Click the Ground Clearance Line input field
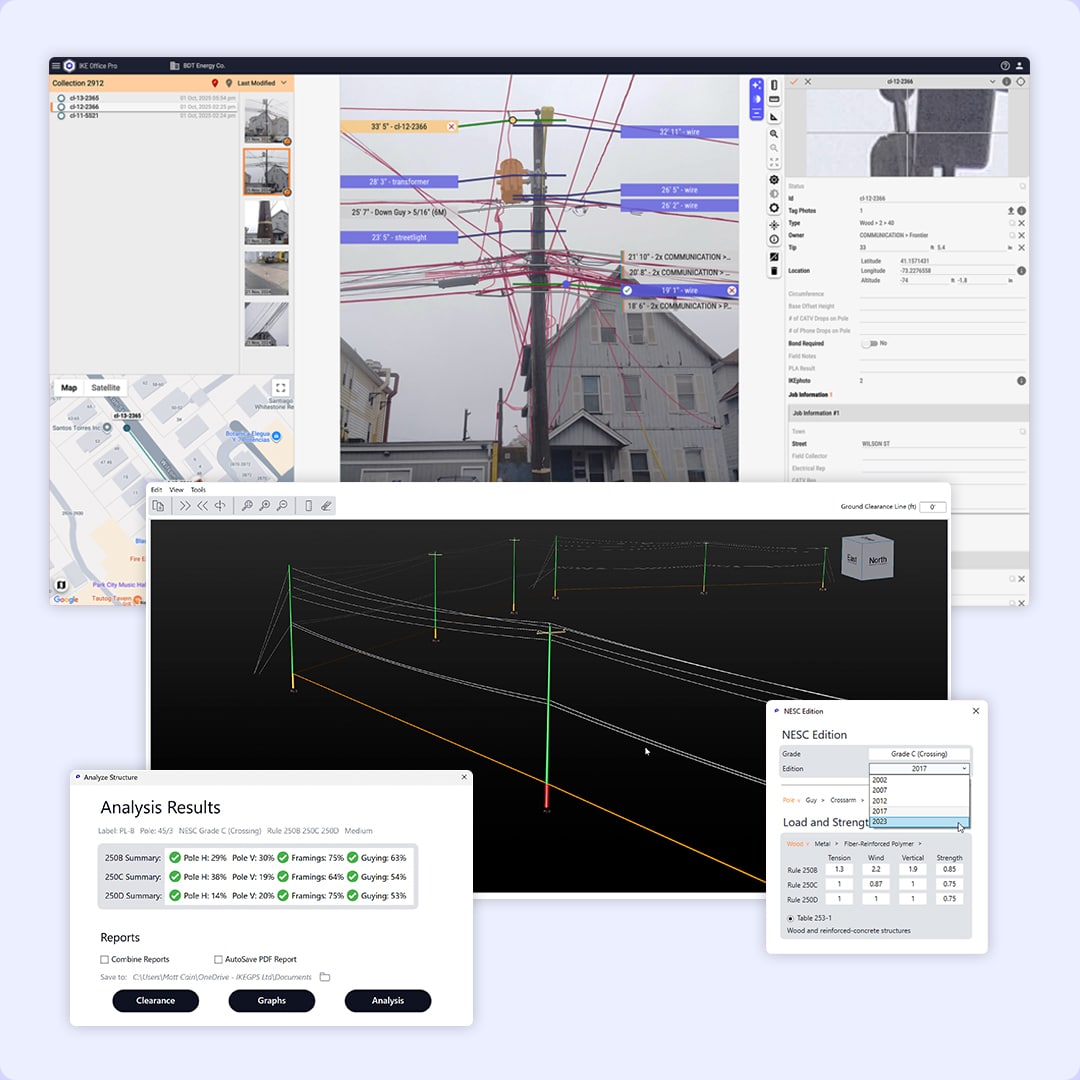The image size is (1080, 1080). [x=933, y=507]
